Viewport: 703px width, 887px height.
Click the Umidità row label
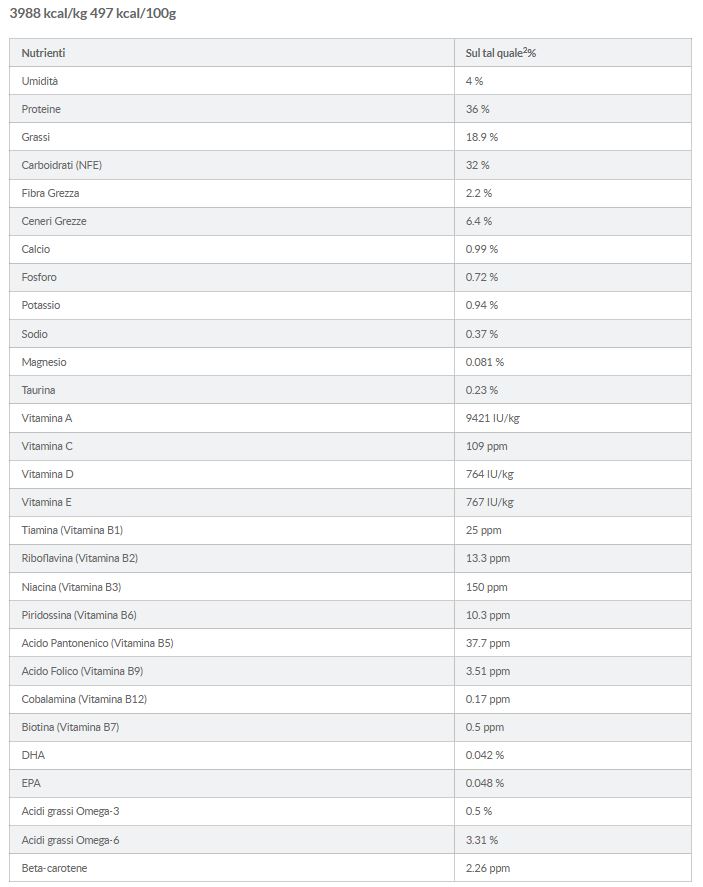[40, 81]
